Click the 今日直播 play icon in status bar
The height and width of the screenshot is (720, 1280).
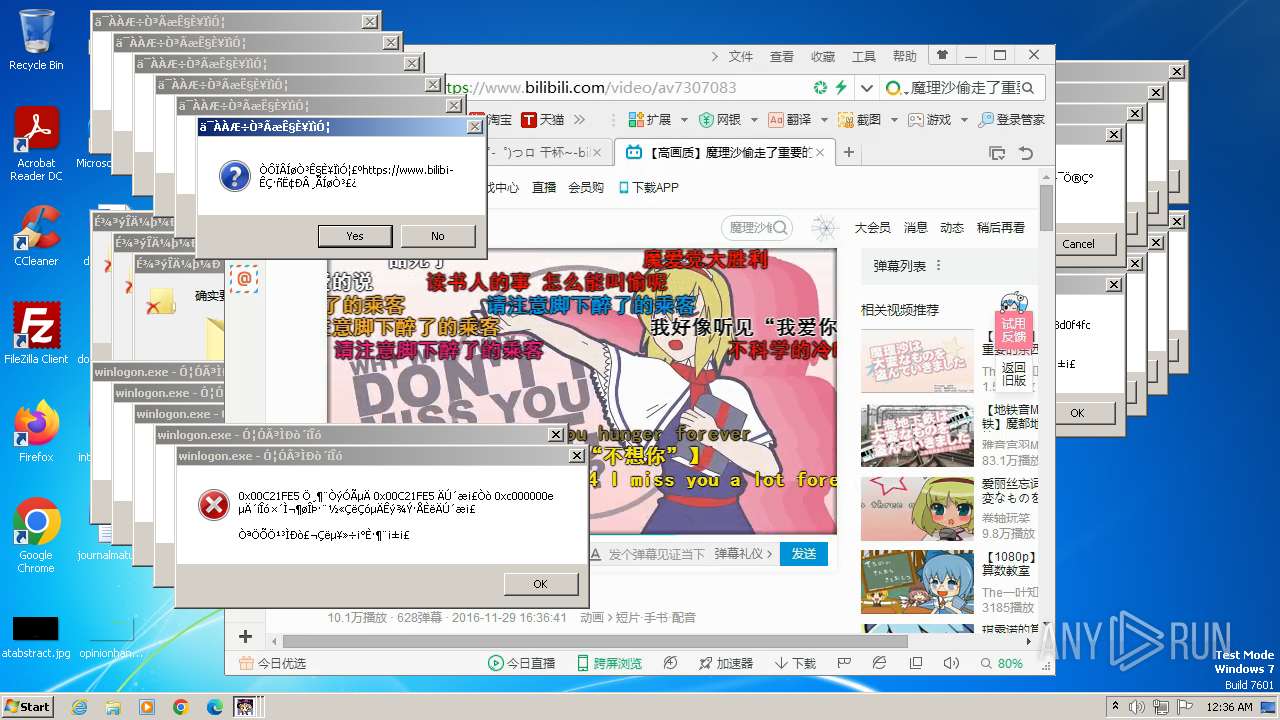pyautogui.click(x=496, y=663)
